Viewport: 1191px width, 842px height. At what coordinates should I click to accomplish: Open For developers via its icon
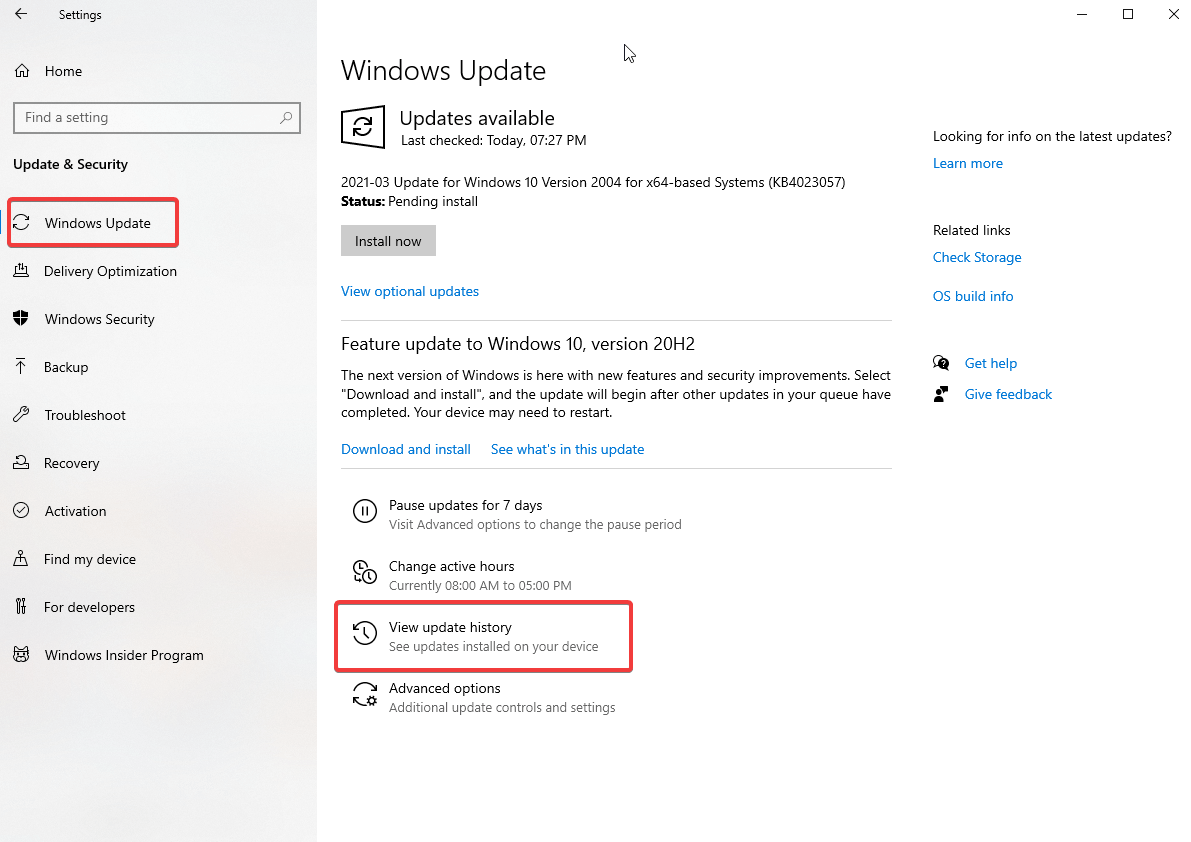tap(22, 607)
